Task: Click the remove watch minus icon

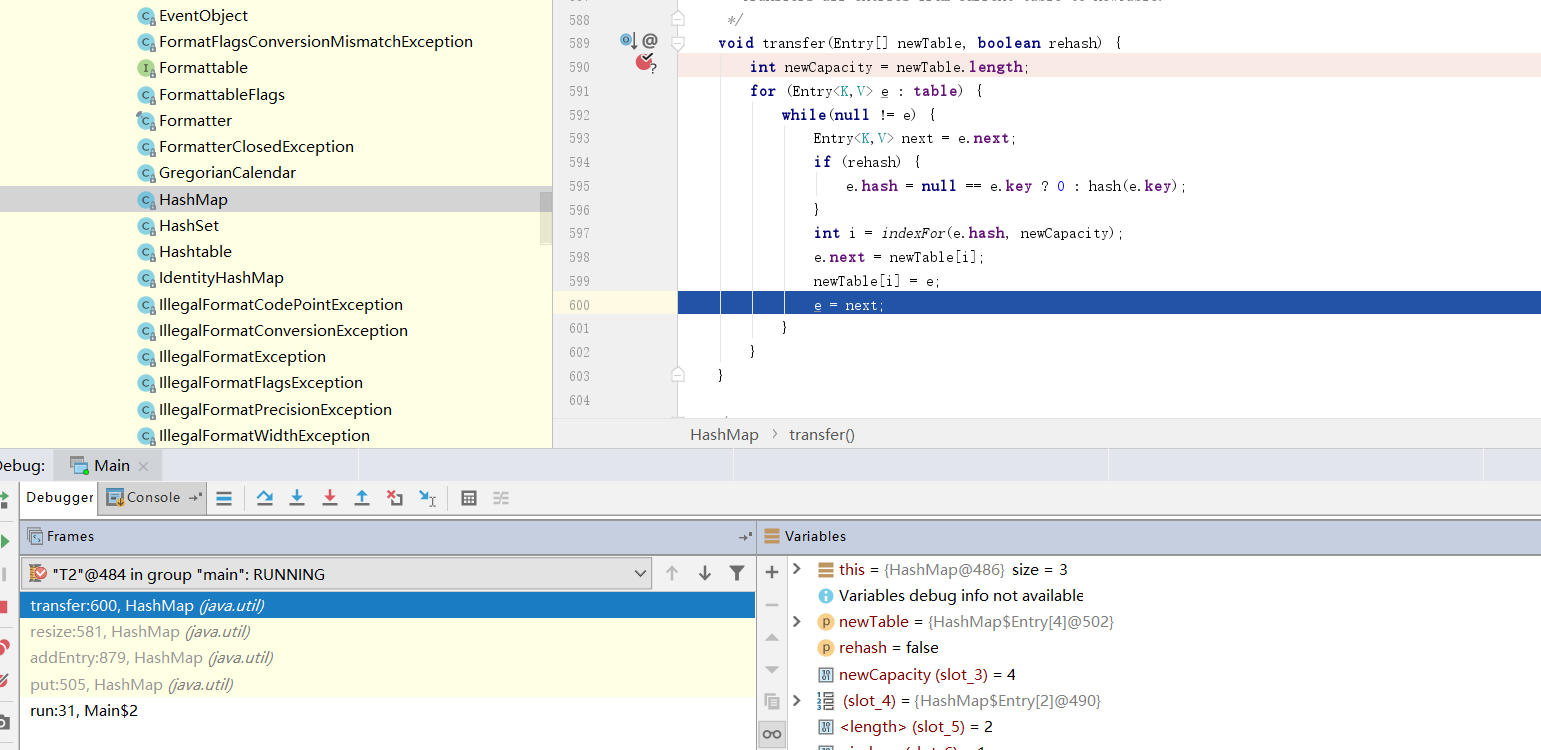Action: (x=771, y=605)
